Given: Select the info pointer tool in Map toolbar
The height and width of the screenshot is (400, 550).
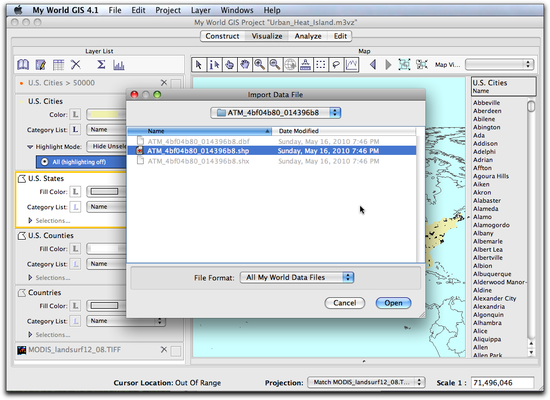Looking at the screenshot, I should pyautogui.click(x=214, y=65).
